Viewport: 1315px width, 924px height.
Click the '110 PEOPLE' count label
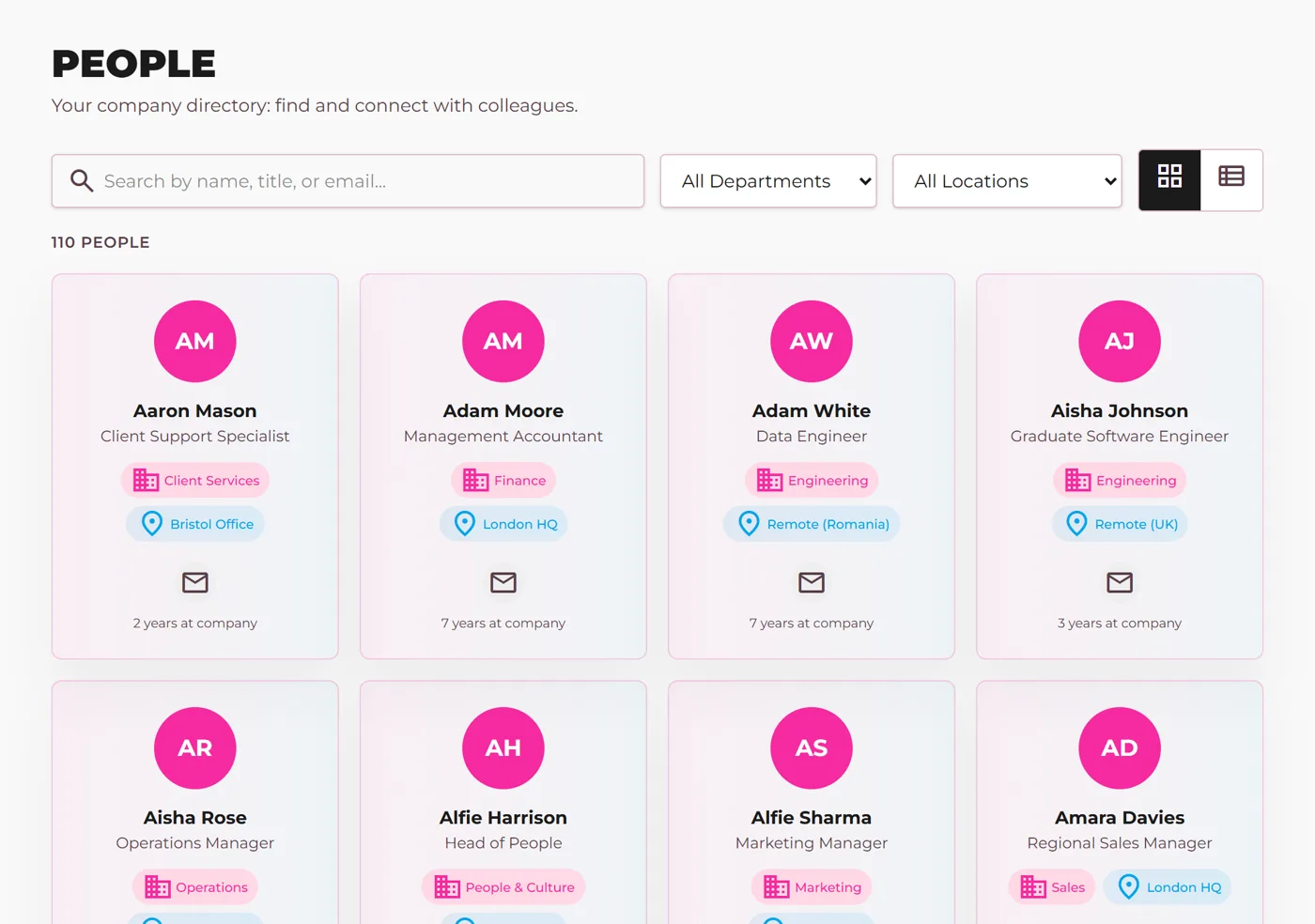[101, 242]
